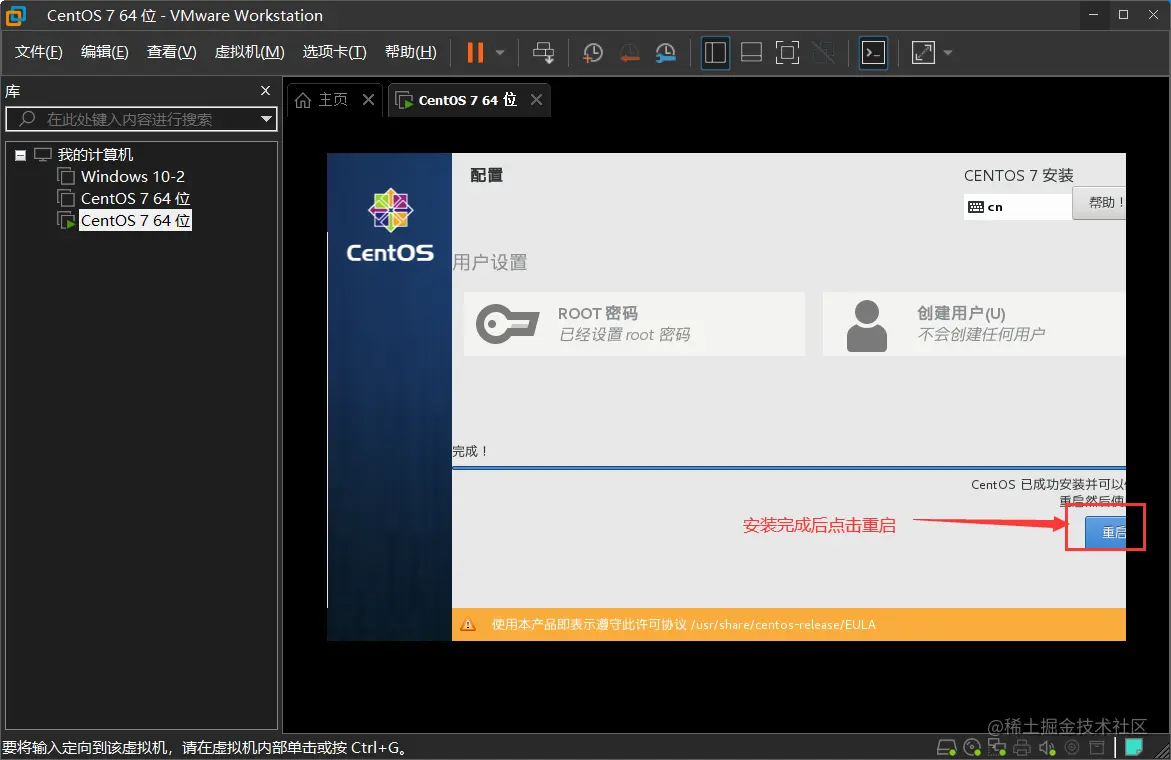Open the 帮助(H) menu
Image resolution: width=1171 pixels, height=760 pixels.
click(x=411, y=52)
